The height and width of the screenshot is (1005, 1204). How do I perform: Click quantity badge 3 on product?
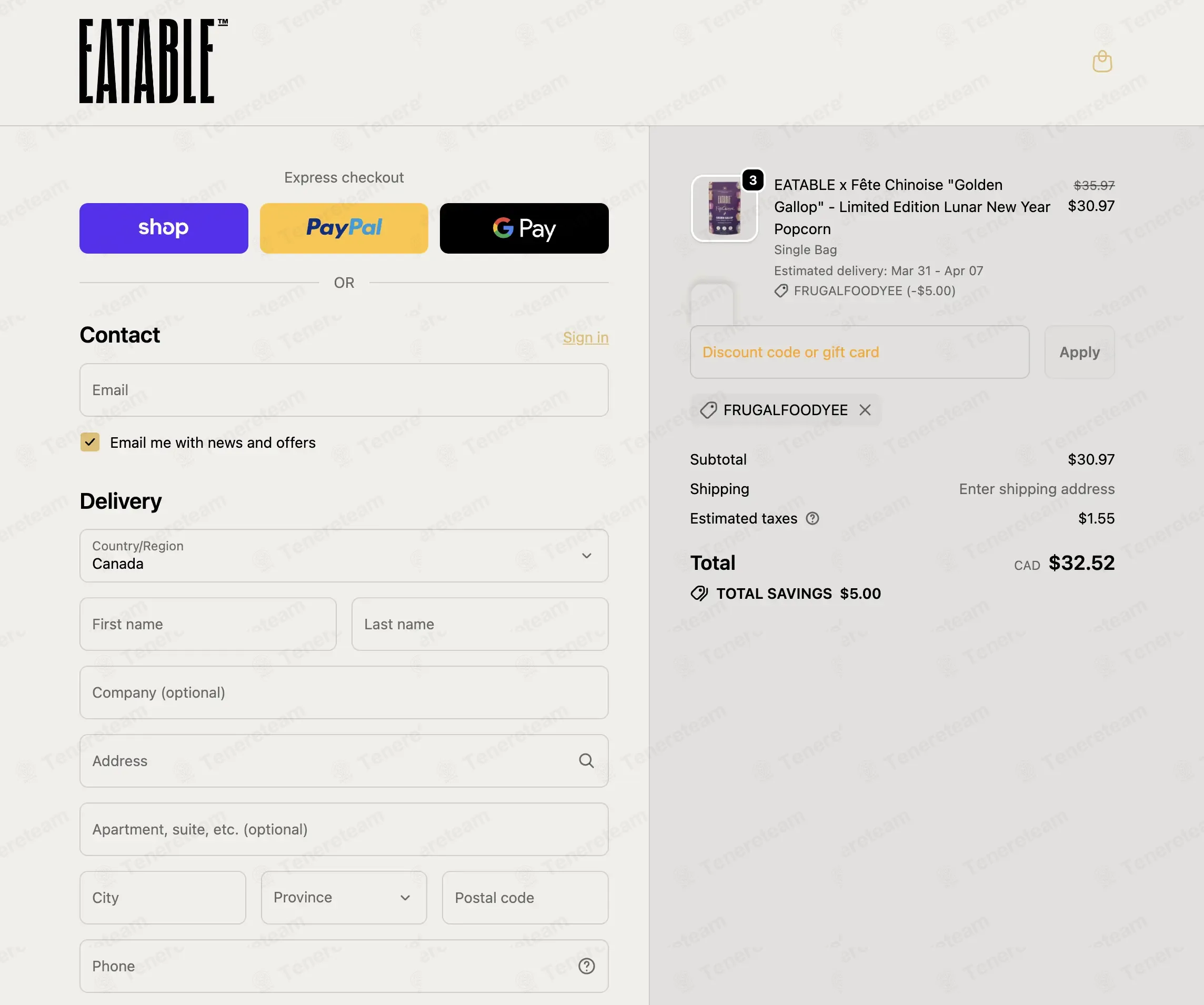pyautogui.click(x=753, y=180)
